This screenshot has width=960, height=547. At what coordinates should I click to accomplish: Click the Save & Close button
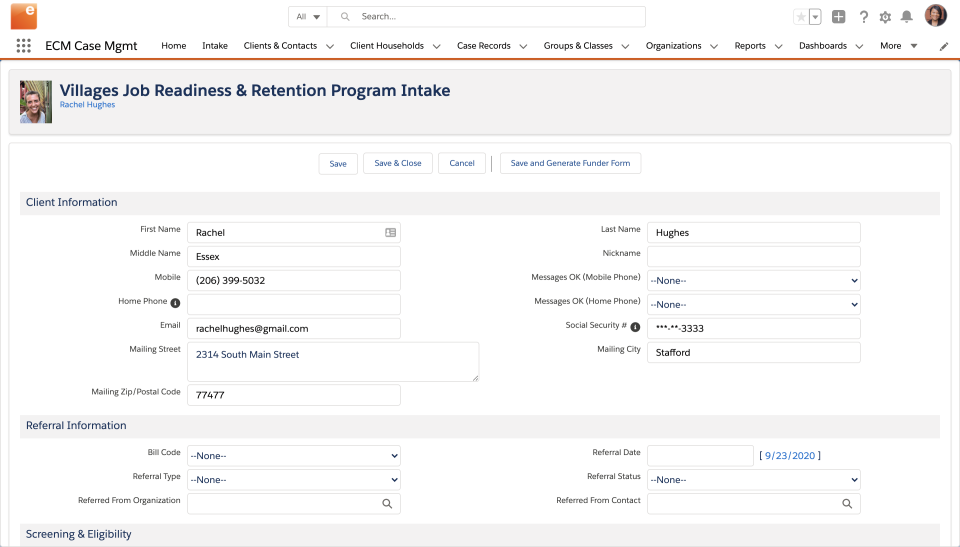pyautogui.click(x=398, y=163)
